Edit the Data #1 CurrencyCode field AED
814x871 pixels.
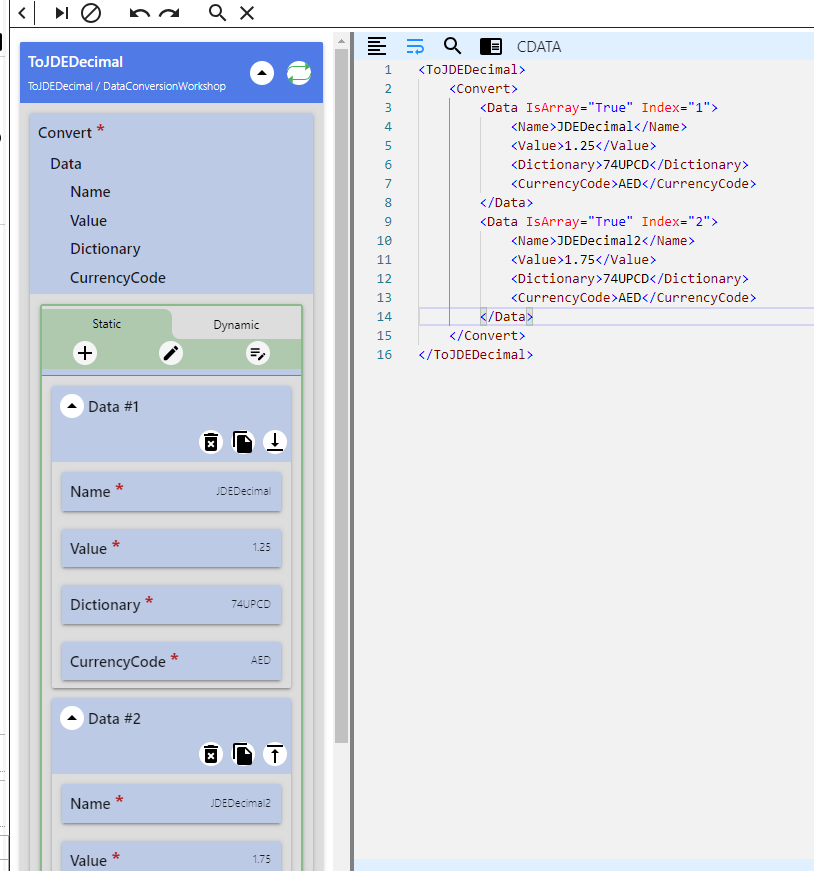[x=171, y=661]
